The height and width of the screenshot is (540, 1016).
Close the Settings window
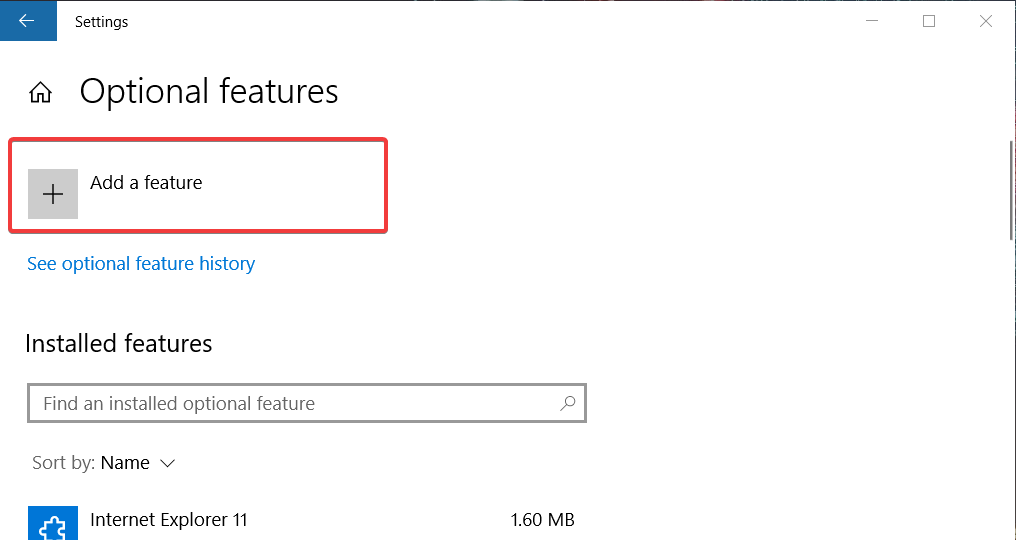click(986, 21)
